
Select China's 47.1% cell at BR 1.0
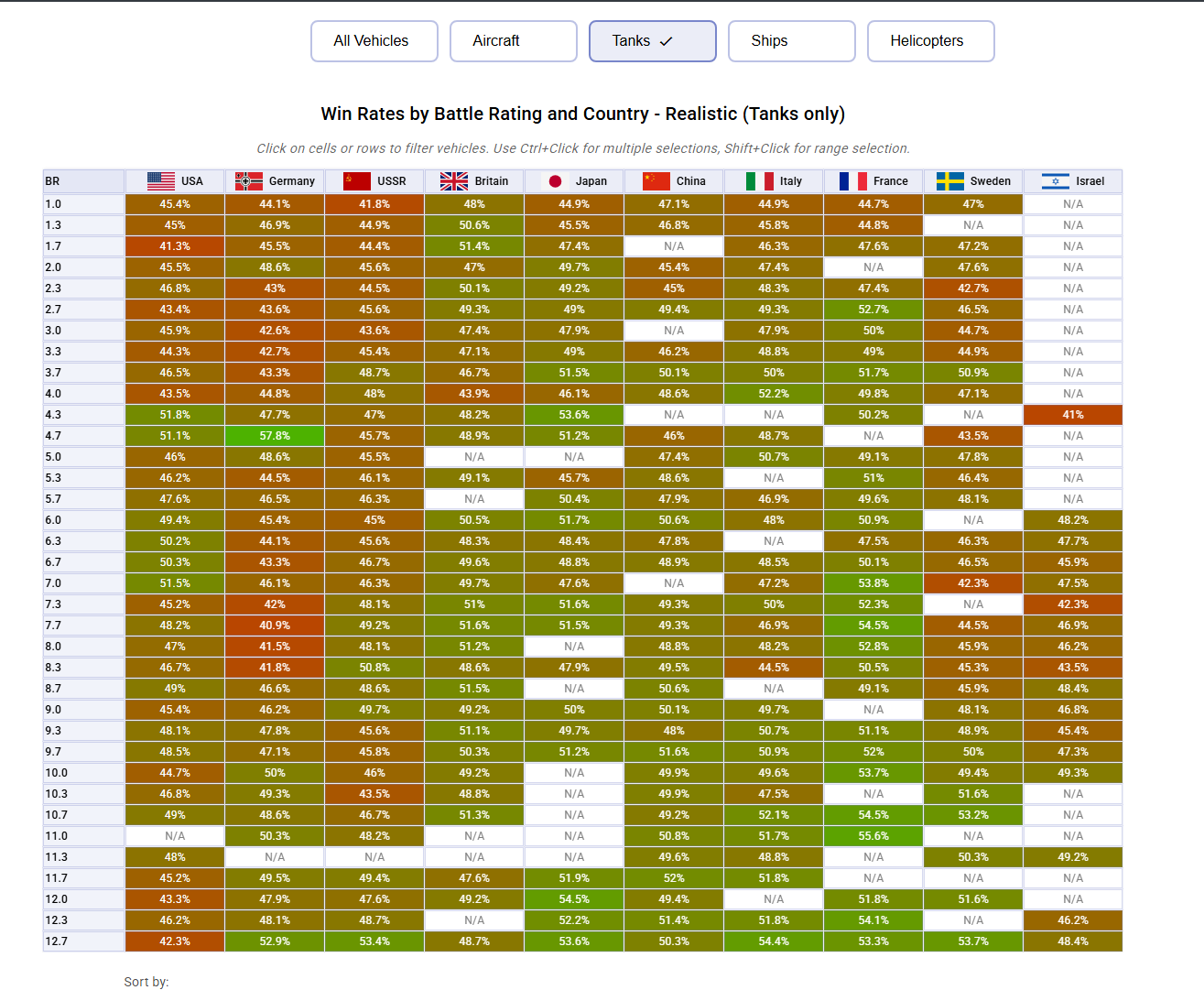674,204
